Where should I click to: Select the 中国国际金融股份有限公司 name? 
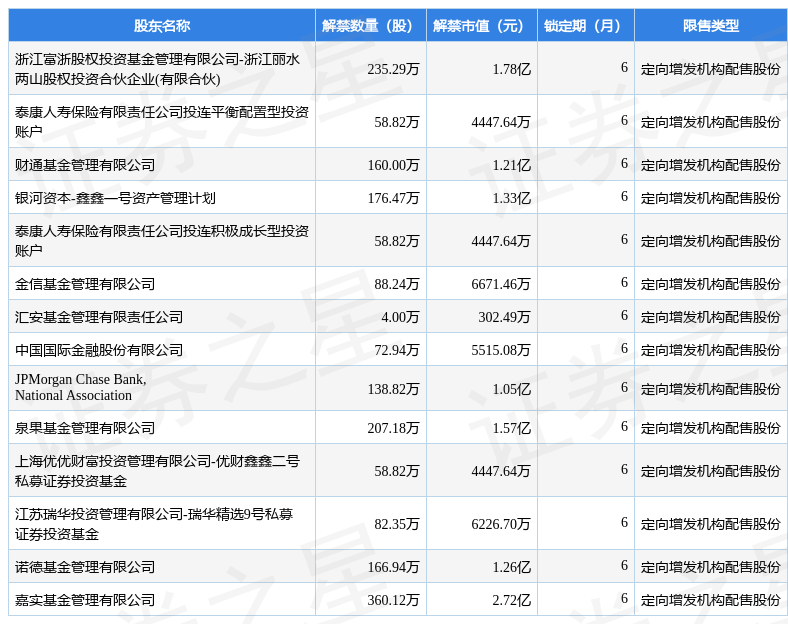click(99, 350)
